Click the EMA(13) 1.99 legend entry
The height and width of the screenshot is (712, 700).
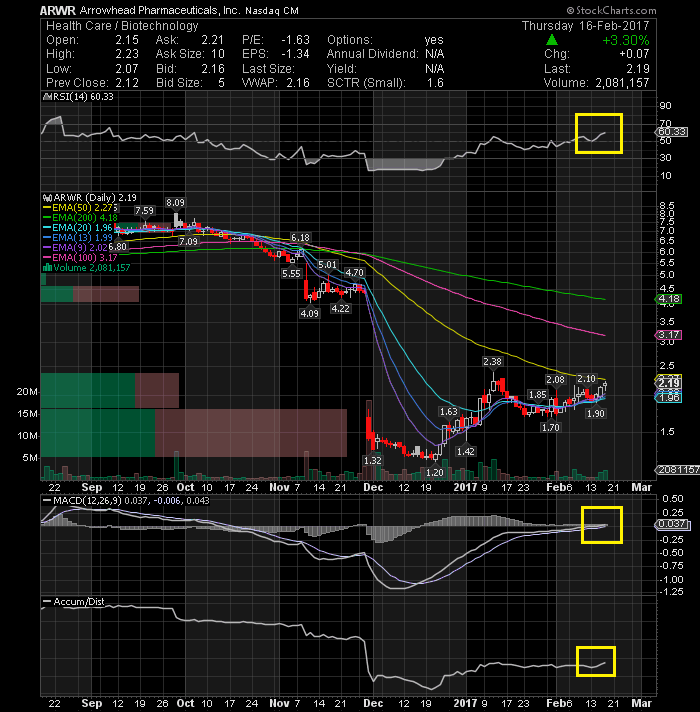[x=78, y=237]
